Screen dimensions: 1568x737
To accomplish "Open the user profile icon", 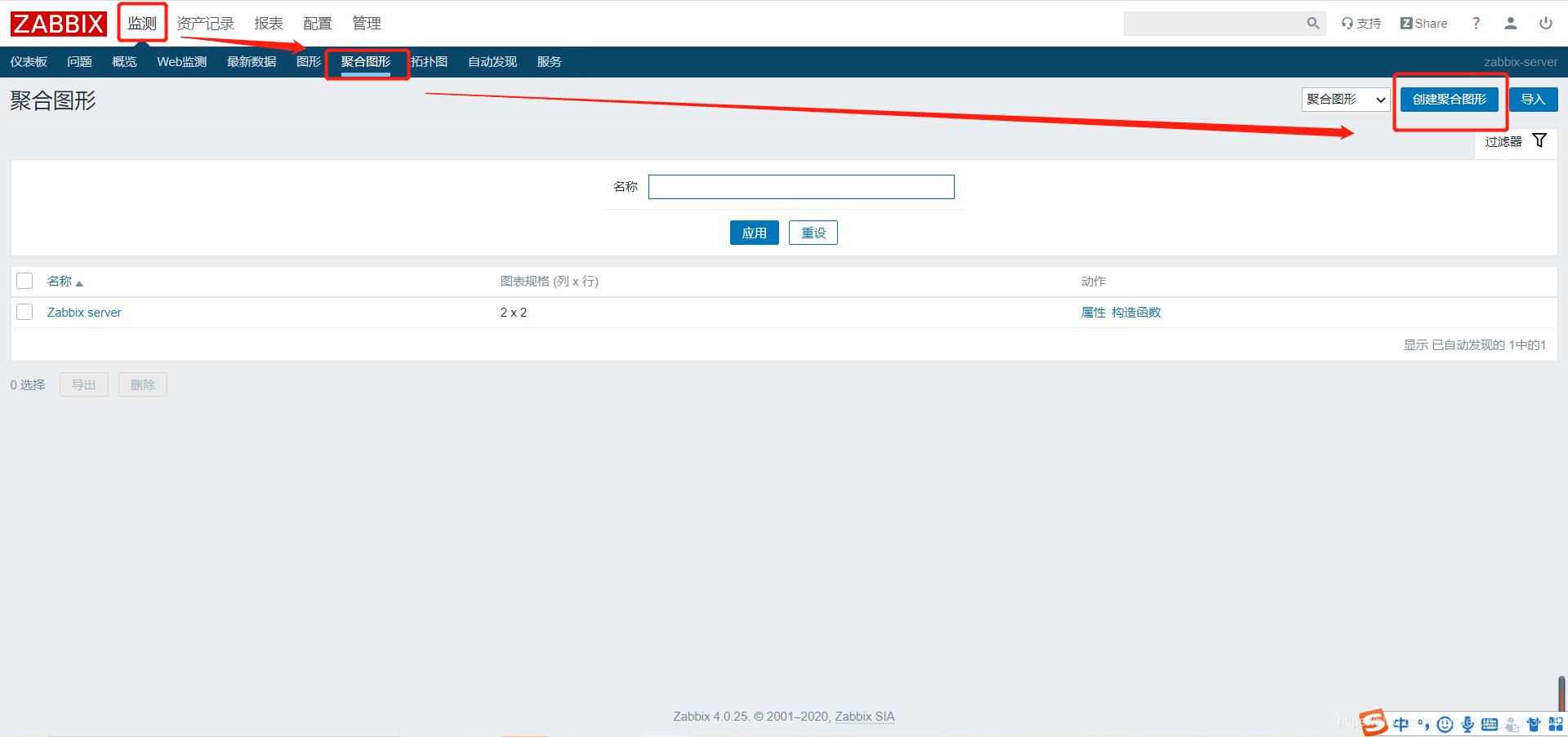I will (x=1511, y=24).
